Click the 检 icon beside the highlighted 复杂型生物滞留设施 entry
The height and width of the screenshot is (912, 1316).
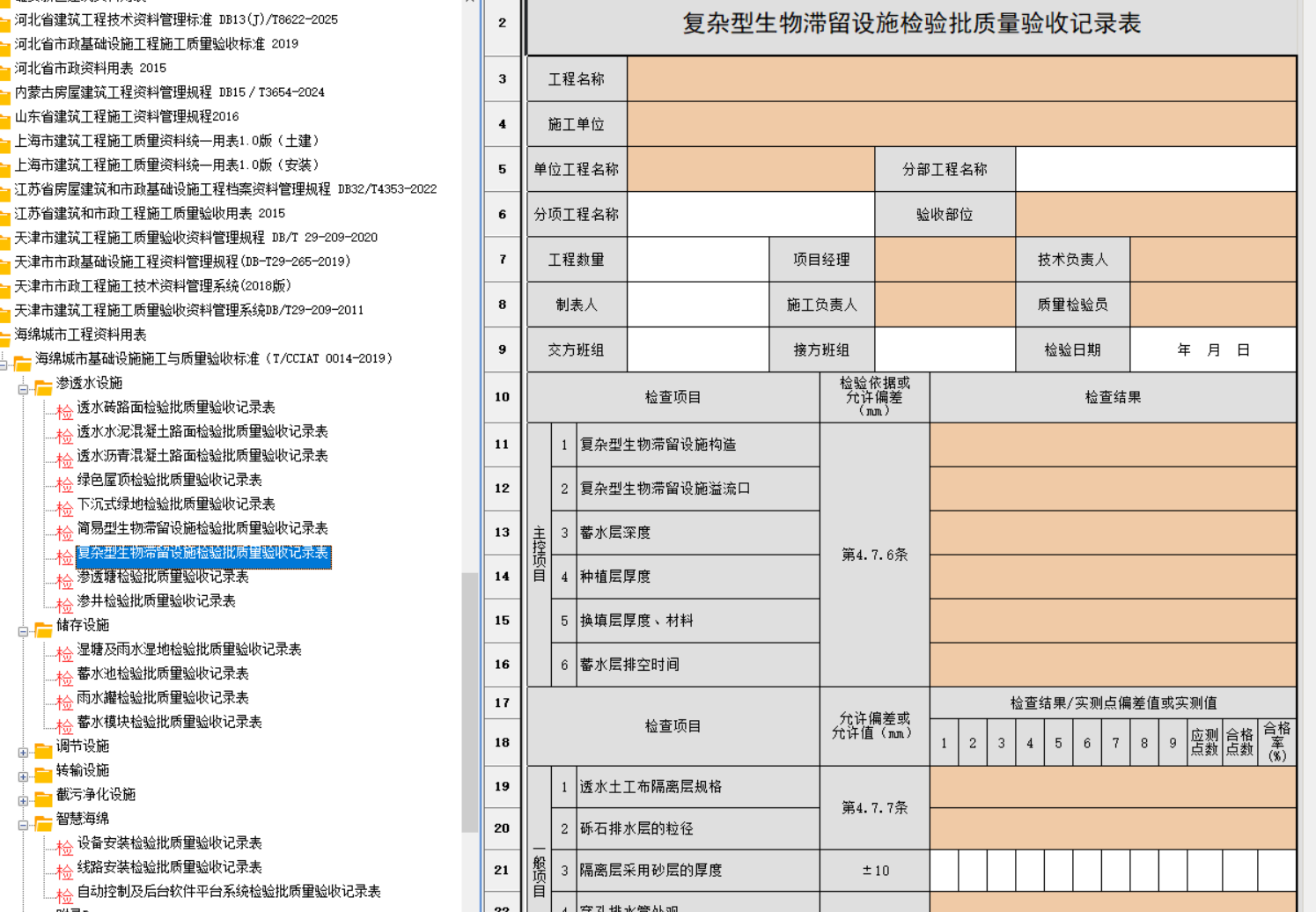point(64,556)
